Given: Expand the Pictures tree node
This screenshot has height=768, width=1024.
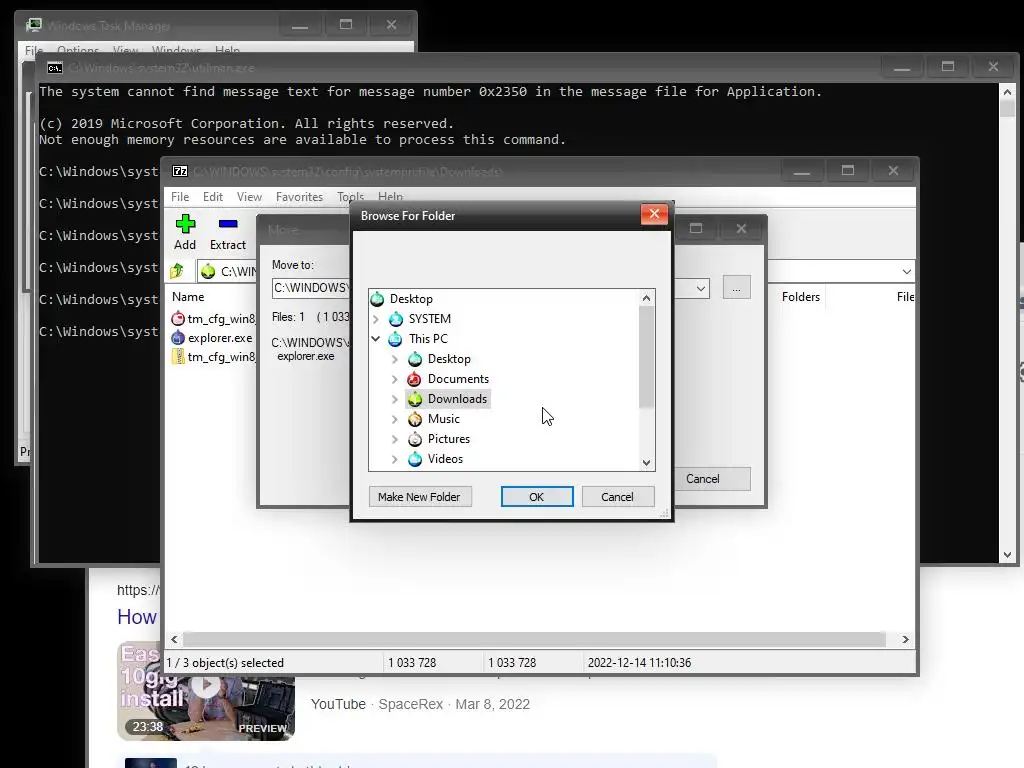Looking at the screenshot, I should pyautogui.click(x=394, y=439).
